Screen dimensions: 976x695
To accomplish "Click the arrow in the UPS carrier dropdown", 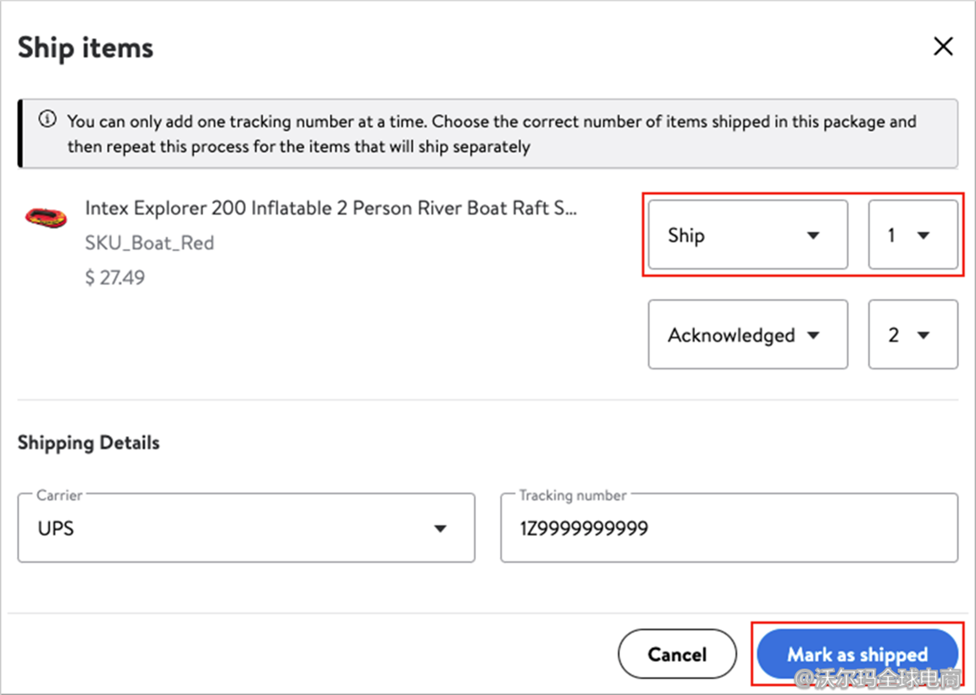I will click(x=440, y=528).
